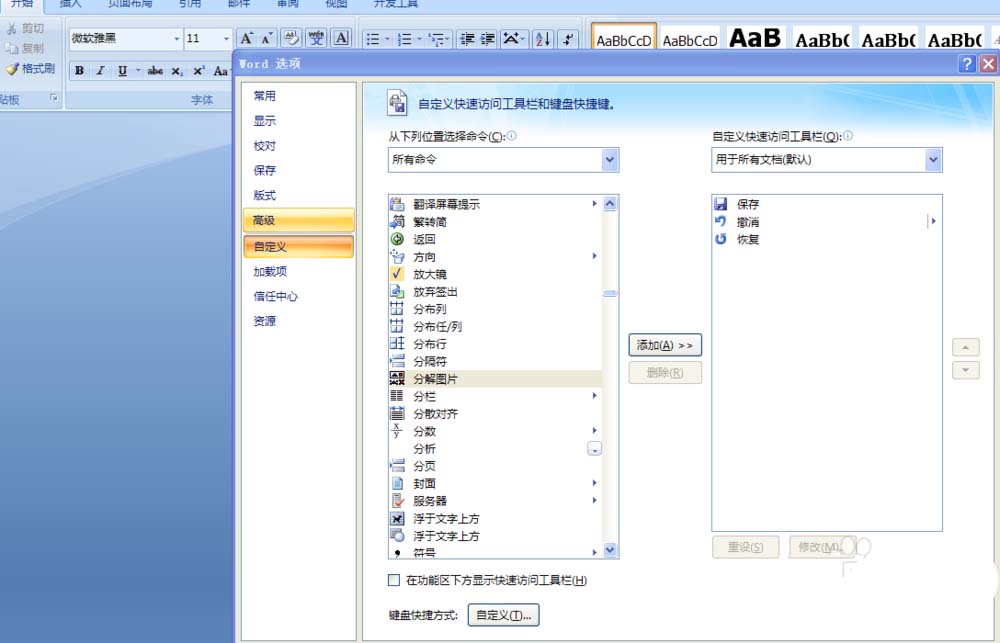Click the 重设(S) button
This screenshot has height=643, width=1000.
point(746,547)
